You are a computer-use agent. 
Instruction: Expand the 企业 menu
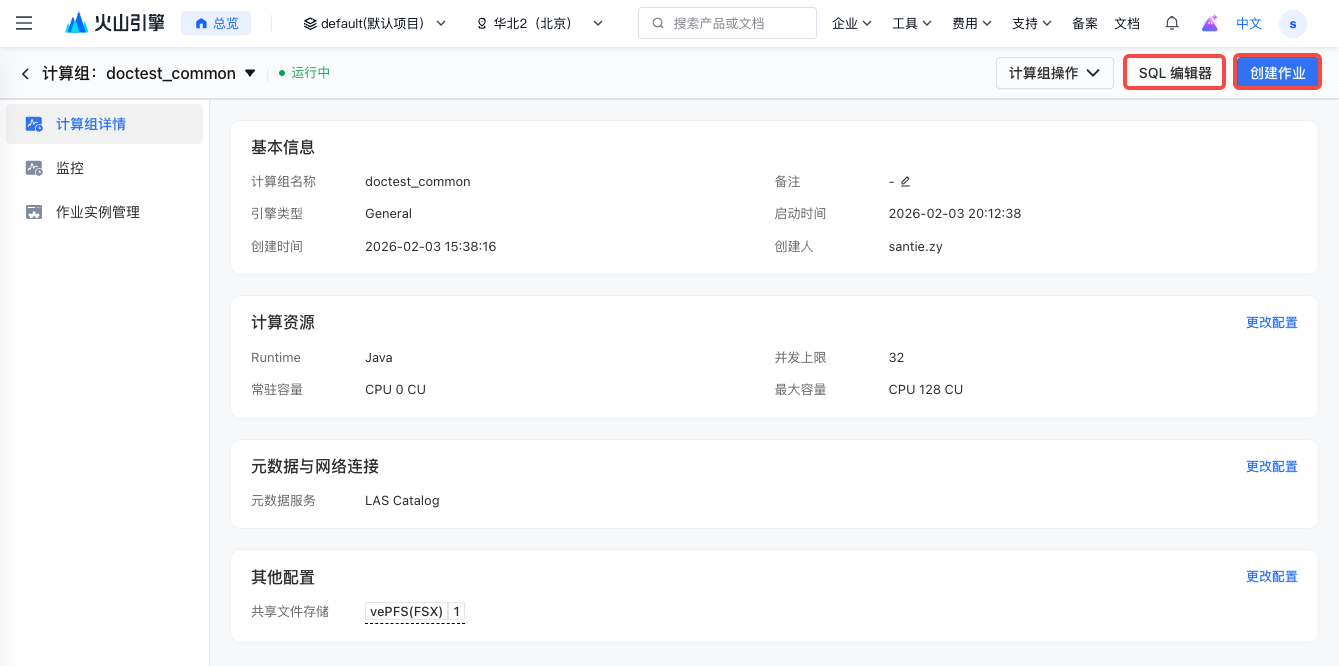[x=852, y=23]
